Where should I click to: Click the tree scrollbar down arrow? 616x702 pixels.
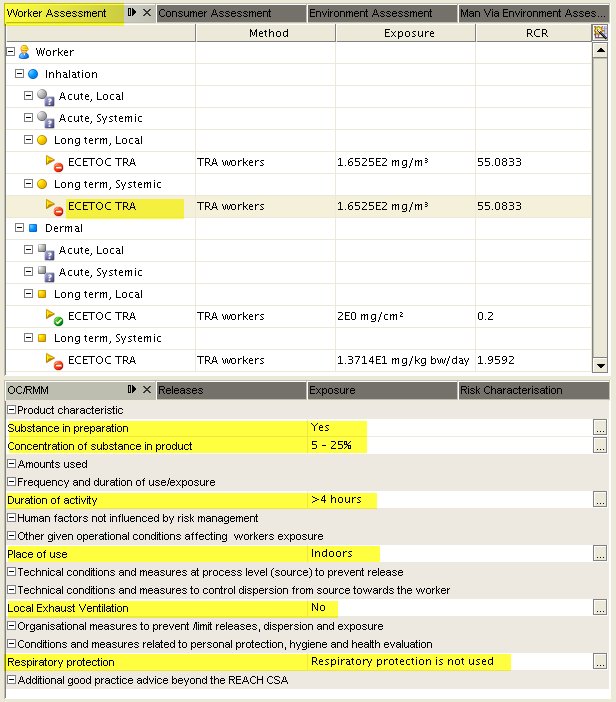(x=600, y=365)
